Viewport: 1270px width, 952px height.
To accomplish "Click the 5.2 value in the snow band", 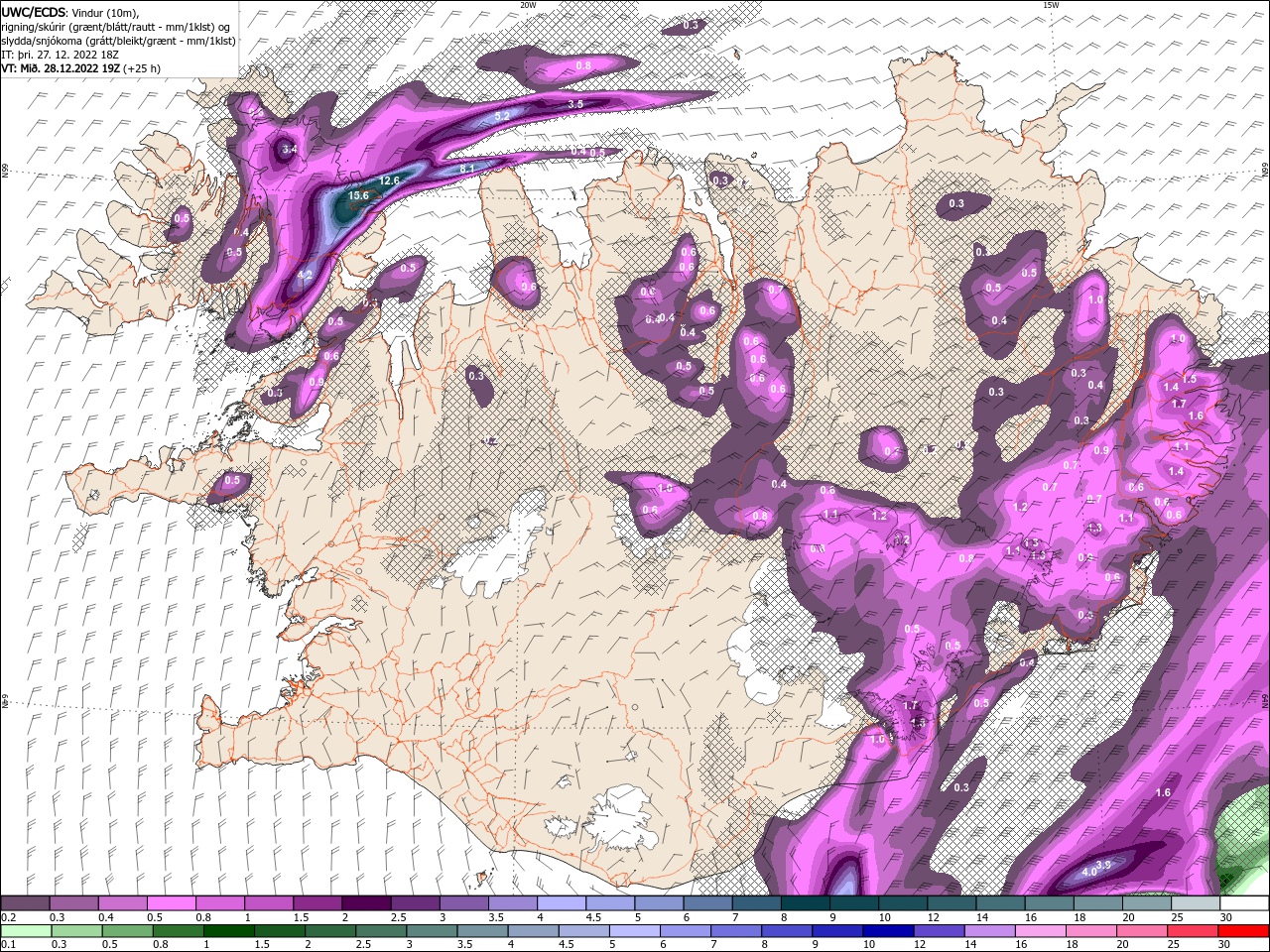I will (502, 117).
